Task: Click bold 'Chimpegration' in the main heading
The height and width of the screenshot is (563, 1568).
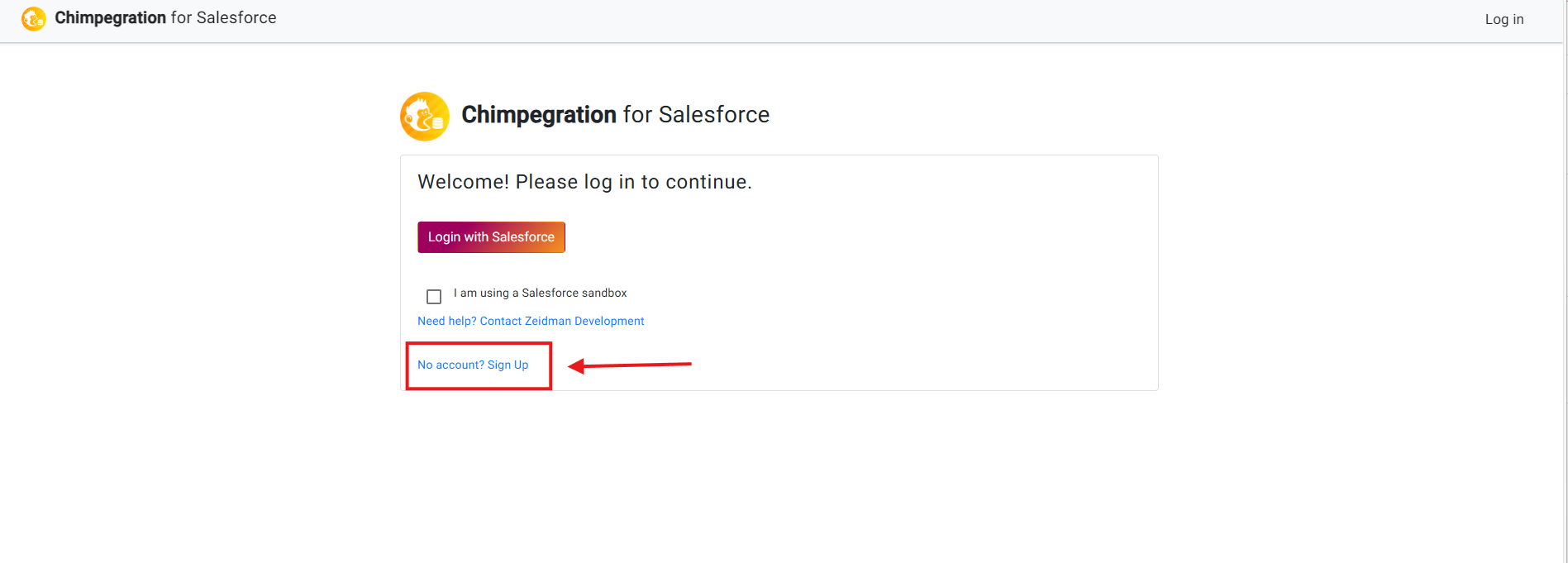Action: pyautogui.click(x=539, y=115)
